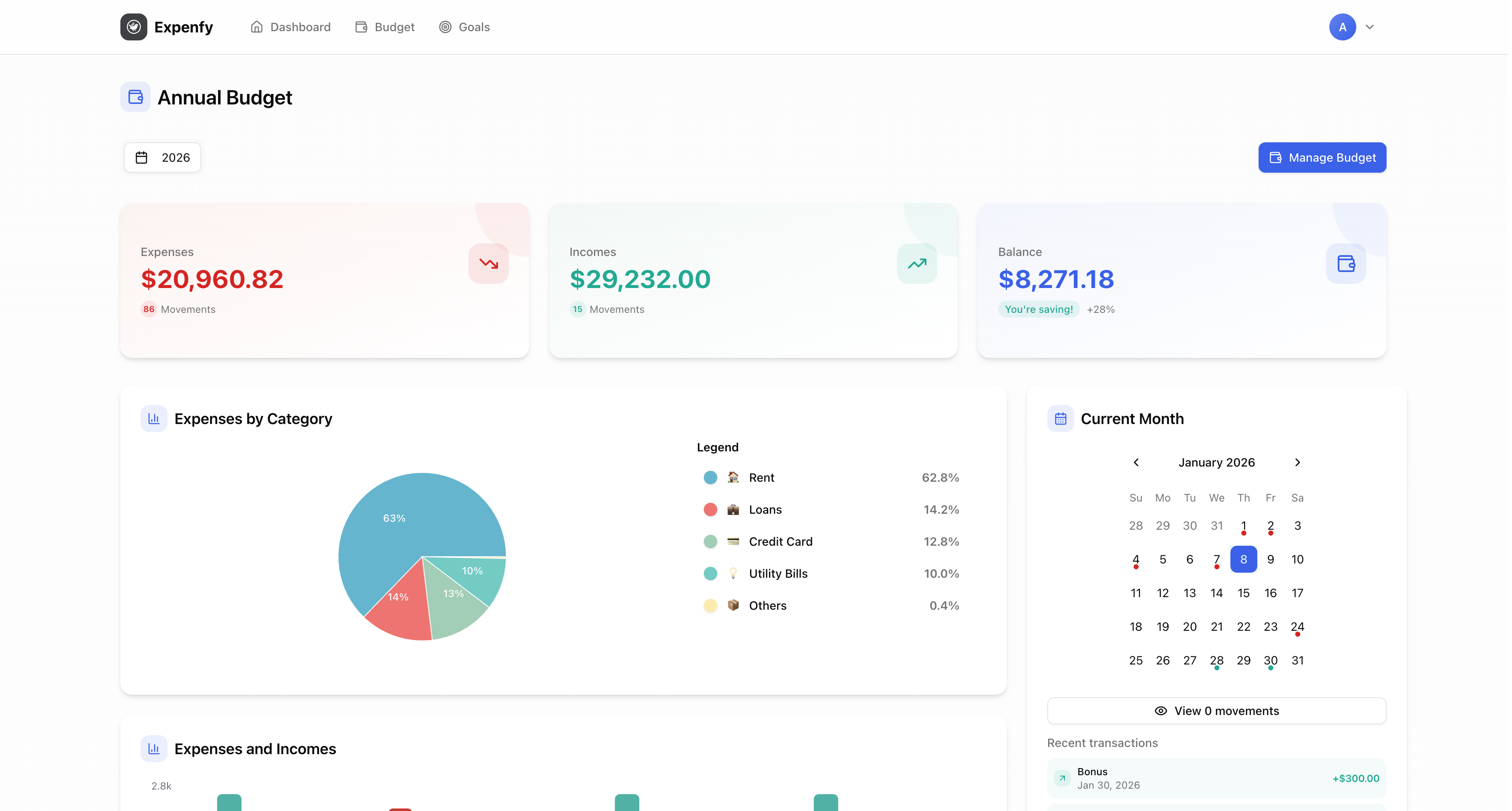Click the Rent color swatch in the legend
Viewport: 1512px width, 811px height.
click(710, 478)
